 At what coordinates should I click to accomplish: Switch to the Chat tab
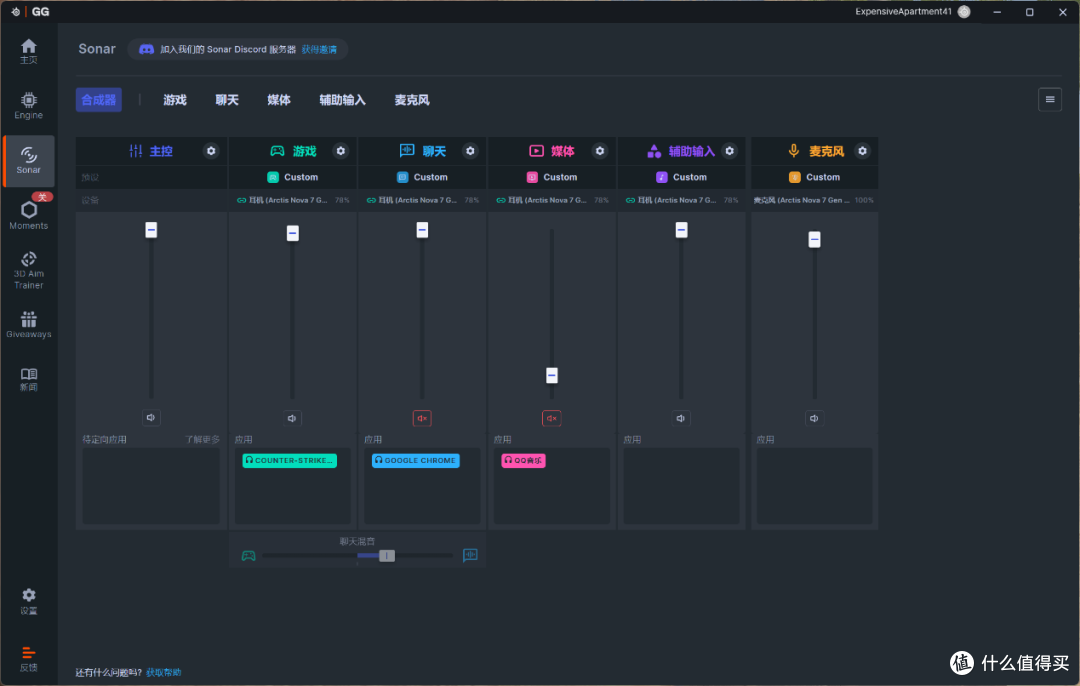coord(227,100)
